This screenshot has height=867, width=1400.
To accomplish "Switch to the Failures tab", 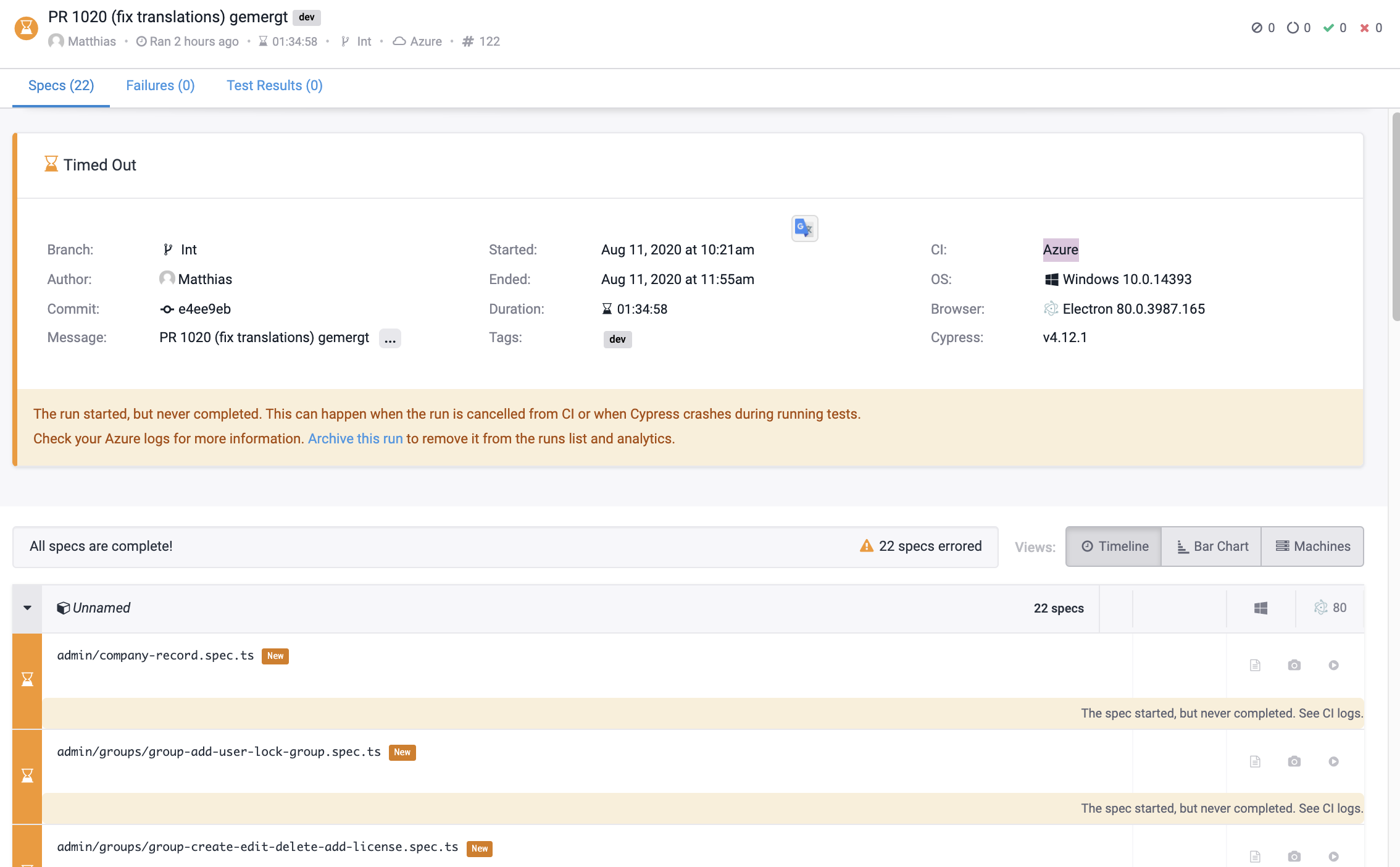I will coord(160,85).
